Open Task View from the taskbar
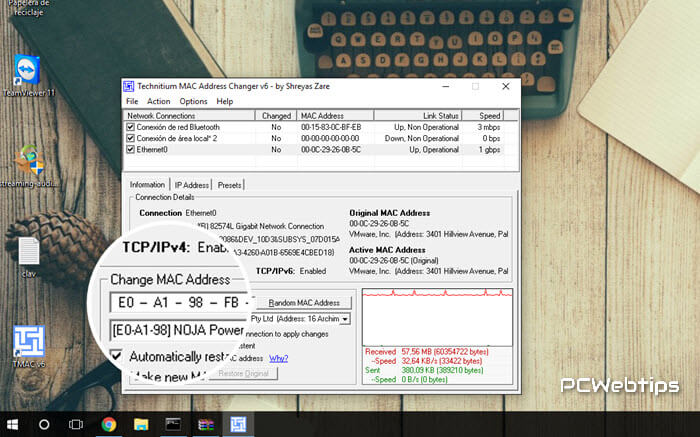Image resolution: width=700 pixels, height=437 pixels. 76,425
